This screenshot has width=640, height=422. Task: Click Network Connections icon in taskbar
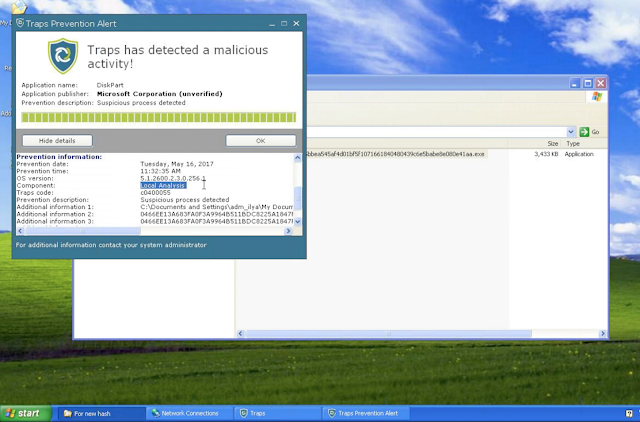point(156,413)
